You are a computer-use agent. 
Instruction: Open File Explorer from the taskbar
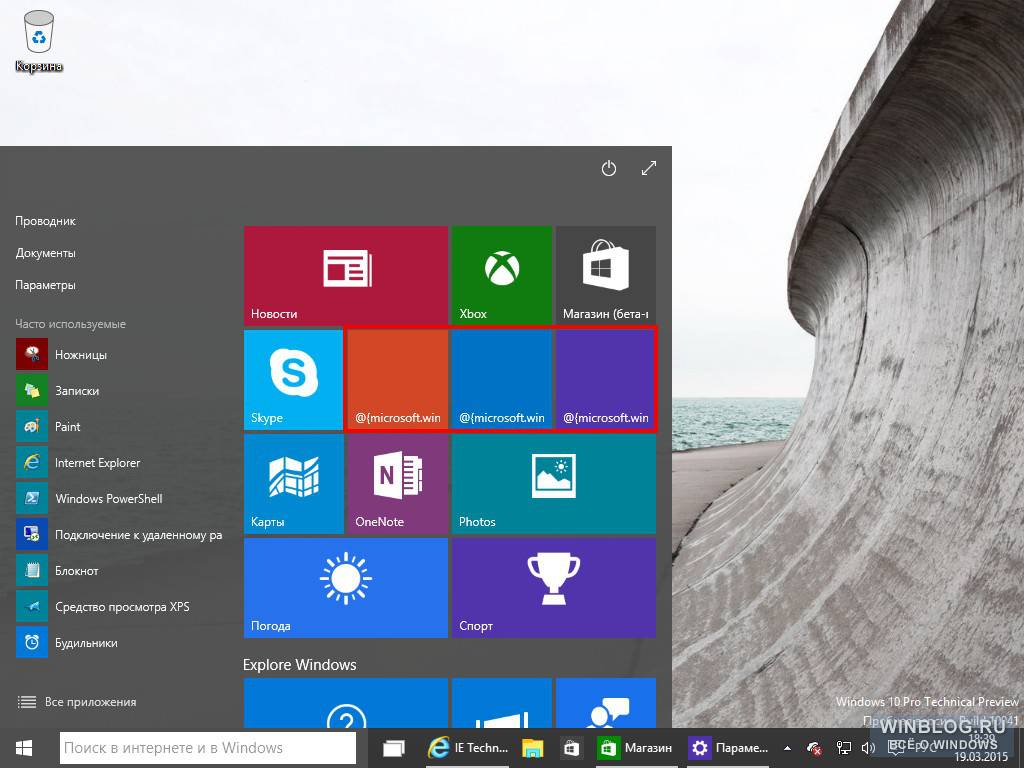(533, 748)
